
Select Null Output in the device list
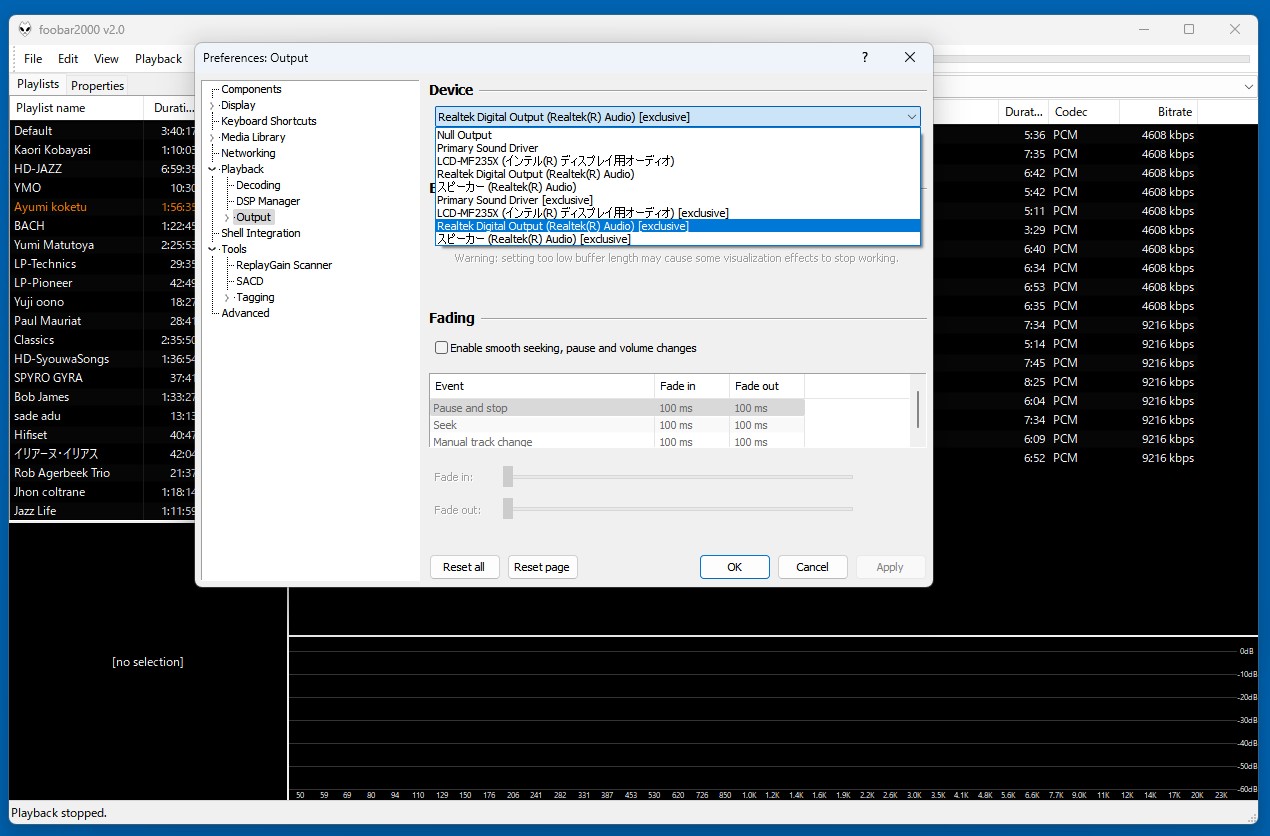(x=678, y=135)
